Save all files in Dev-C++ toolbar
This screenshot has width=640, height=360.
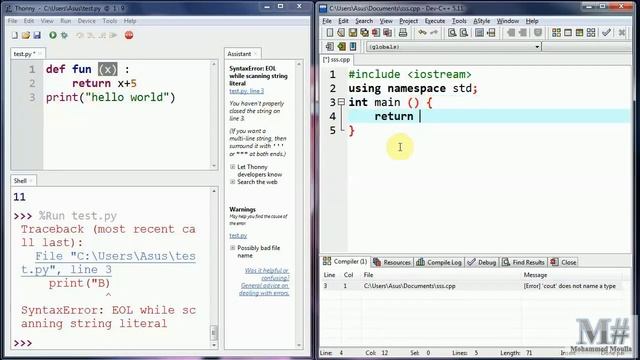[x=364, y=33]
